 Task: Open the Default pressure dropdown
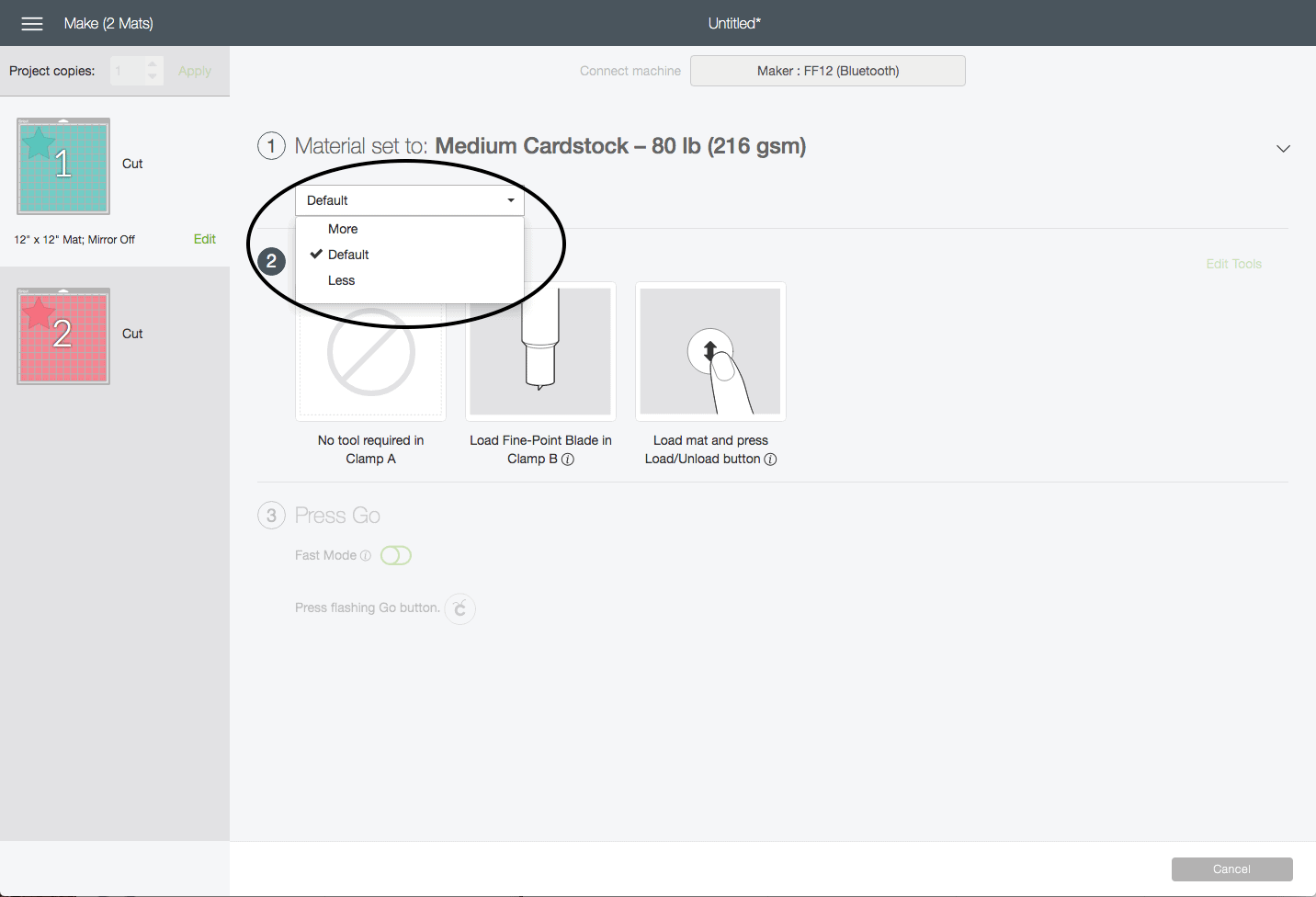click(x=409, y=200)
